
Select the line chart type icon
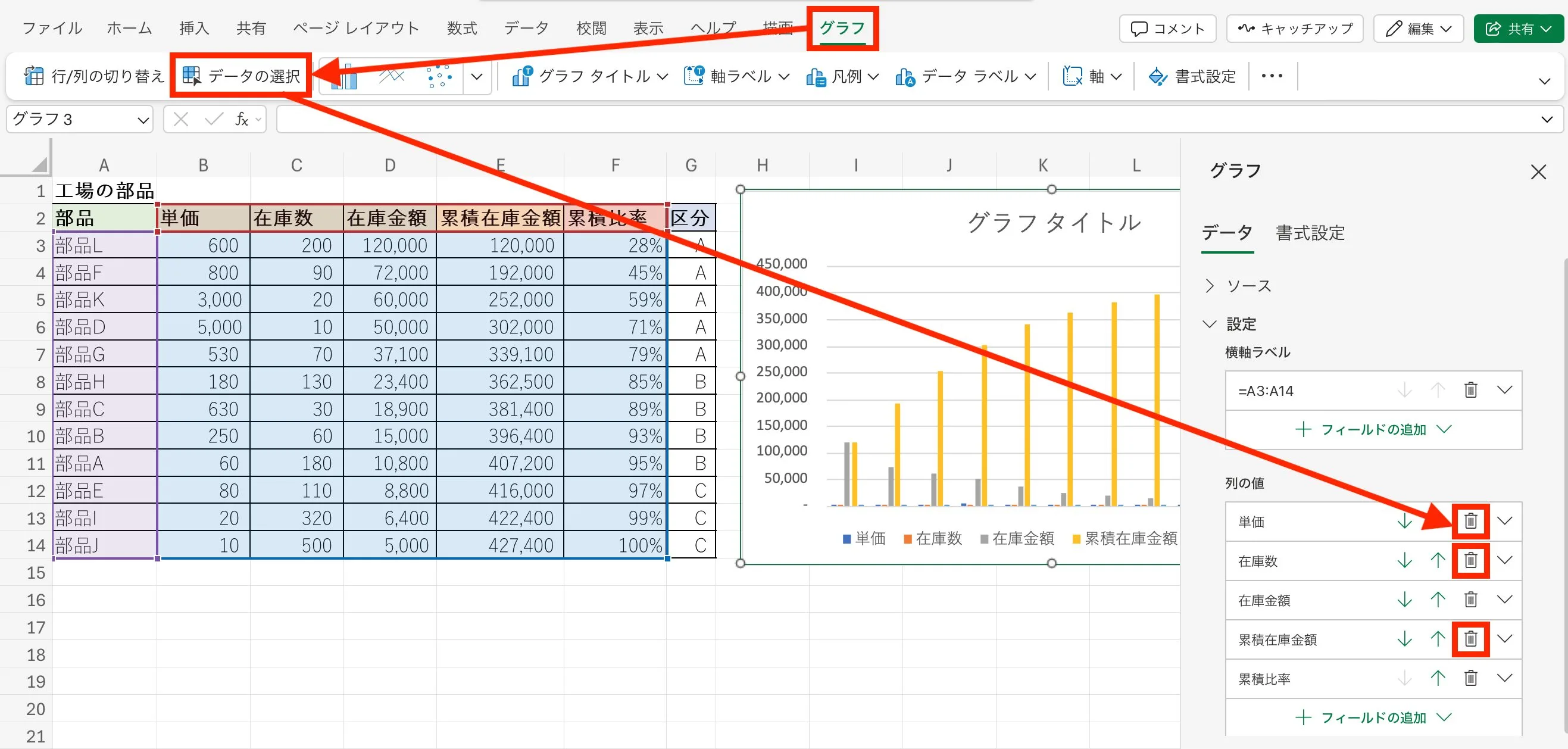tap(391, 76)
